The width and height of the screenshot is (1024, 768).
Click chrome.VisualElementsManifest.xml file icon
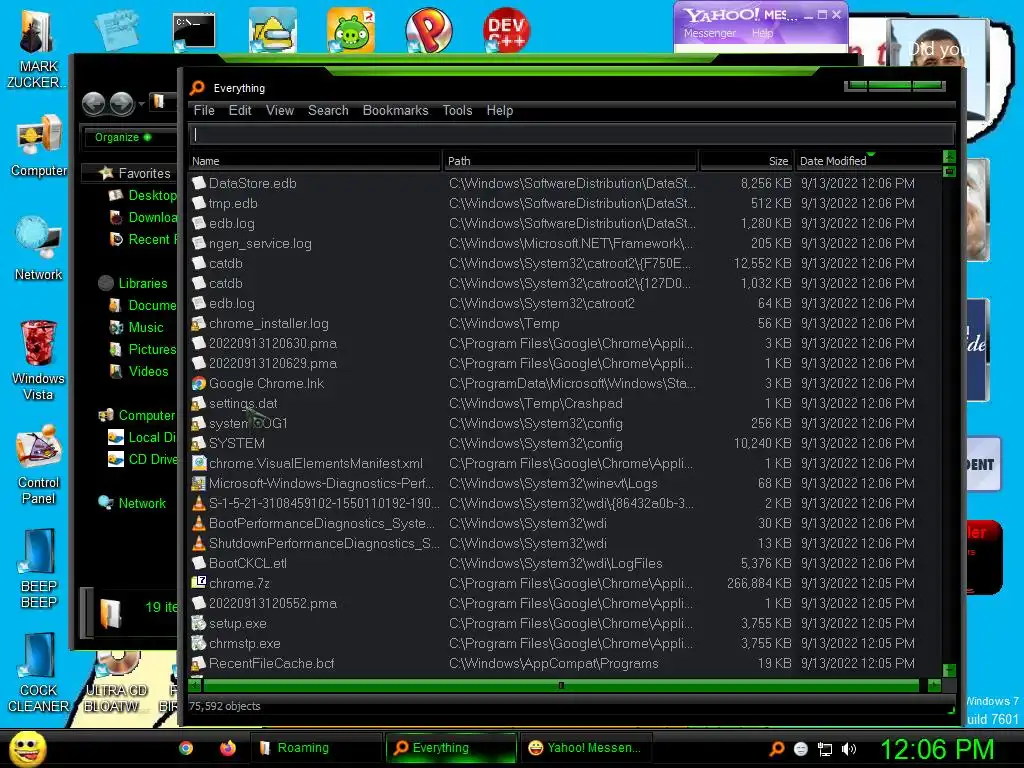[199, 464]
